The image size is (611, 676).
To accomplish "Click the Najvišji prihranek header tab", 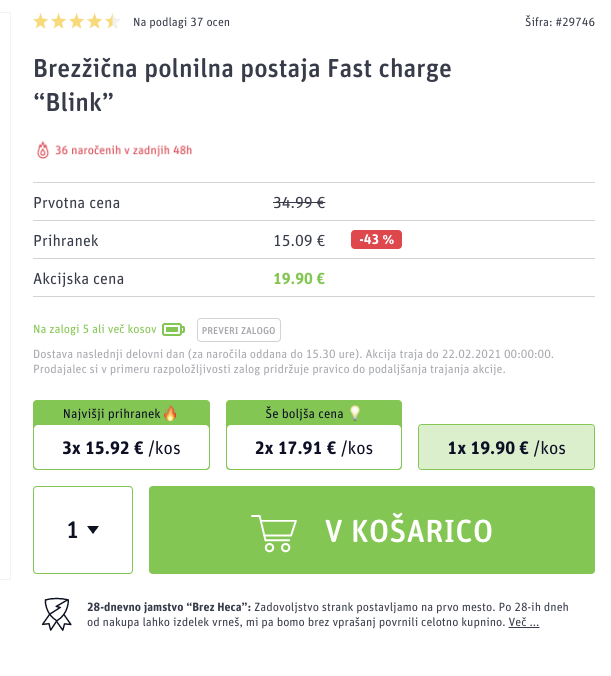I will (x=122, y=413).
